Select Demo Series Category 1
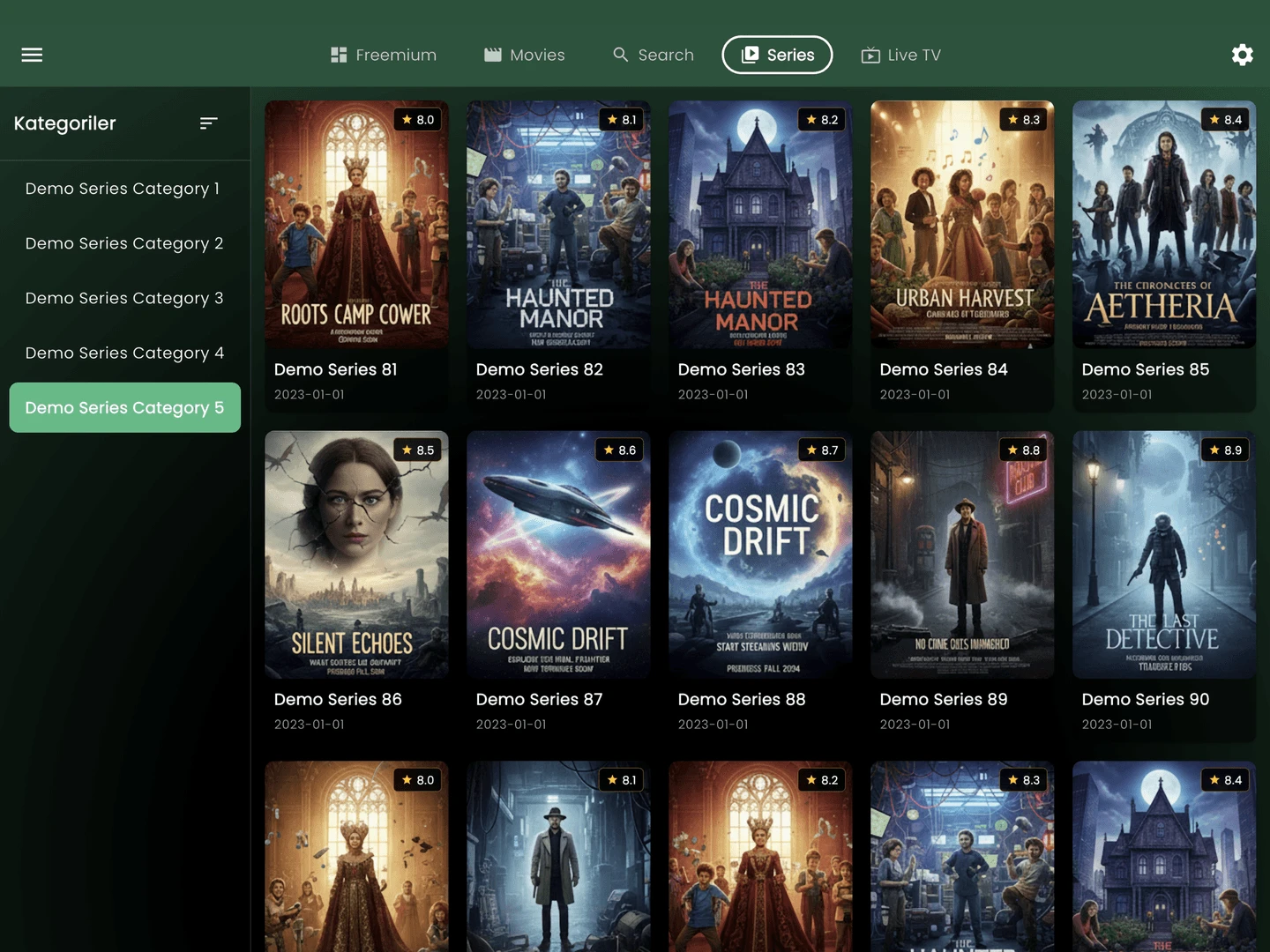Image resolution: width=1270 pixels, height=952 pixels. (x=124, y=189)
